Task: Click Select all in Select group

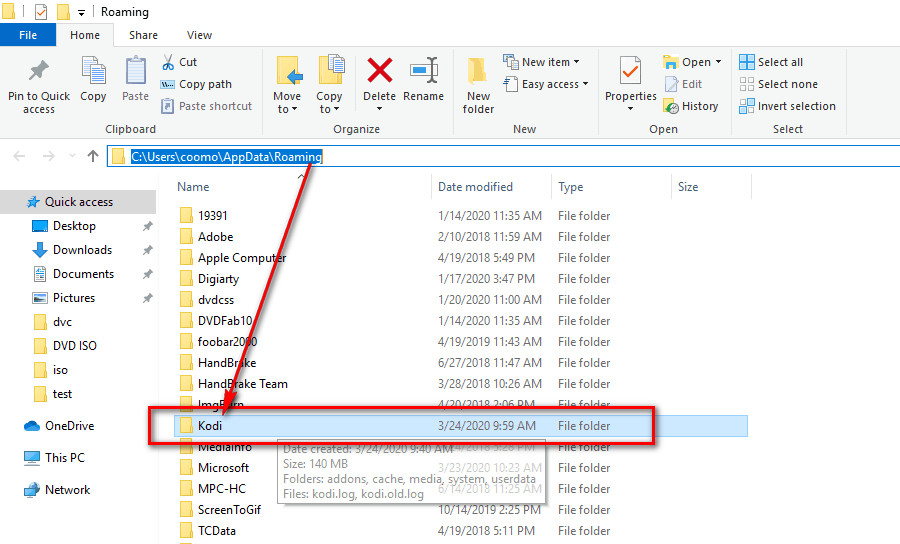Action: (771, 62)
